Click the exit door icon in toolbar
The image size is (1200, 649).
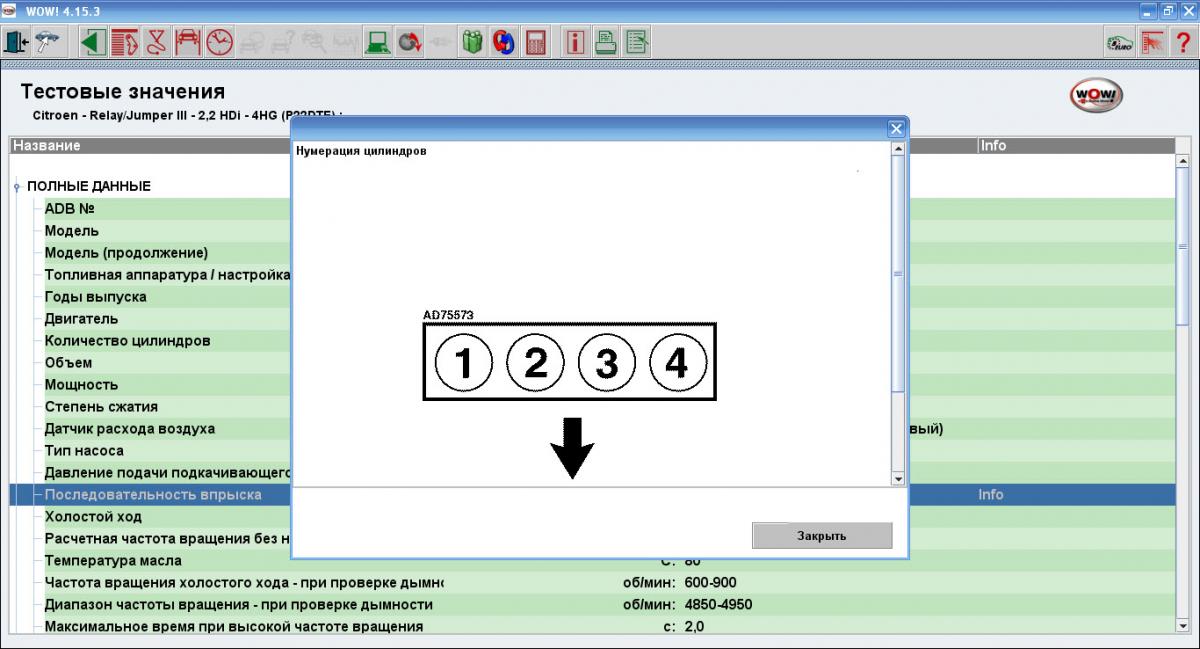(16, 42)
